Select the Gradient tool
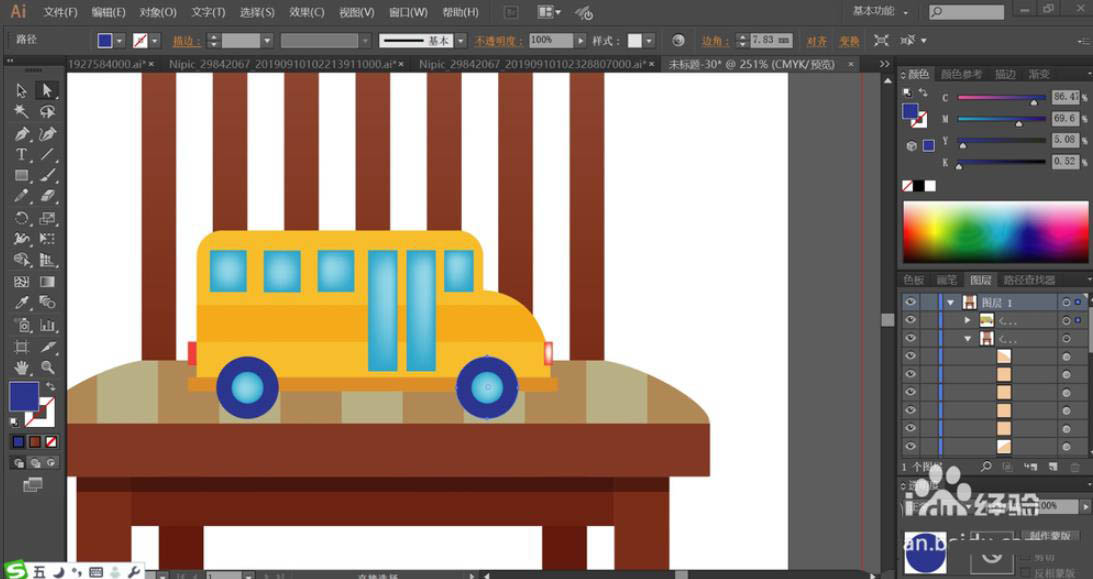Viewport: 1093px width, 579px height. point(47,281)
